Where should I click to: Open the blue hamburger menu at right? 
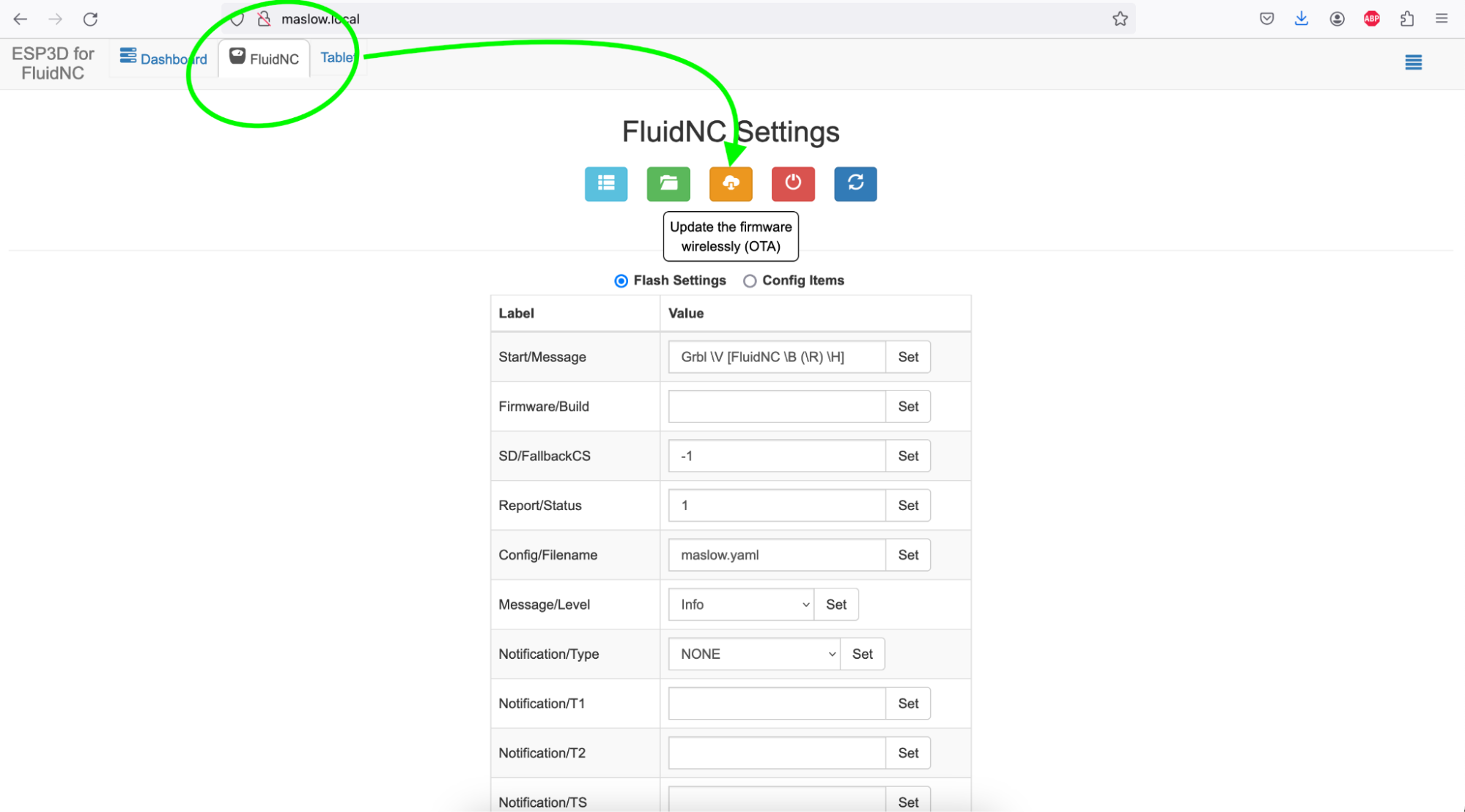(x=1413, y=62)
